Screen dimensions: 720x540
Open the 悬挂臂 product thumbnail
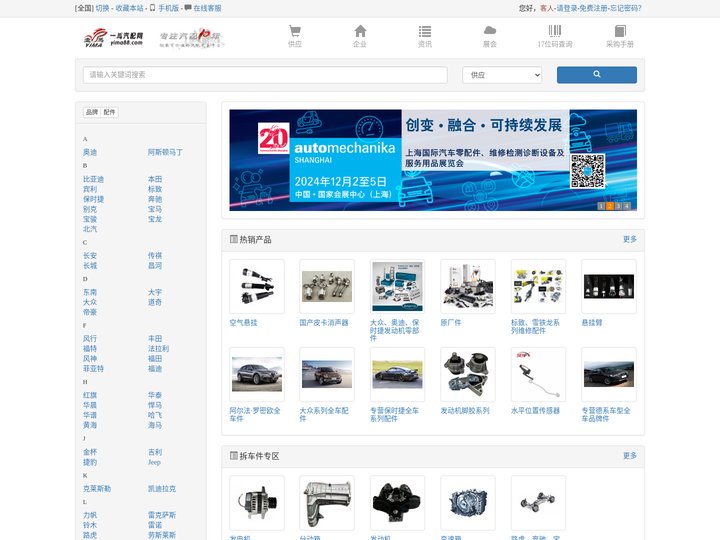tap(609, 287)
